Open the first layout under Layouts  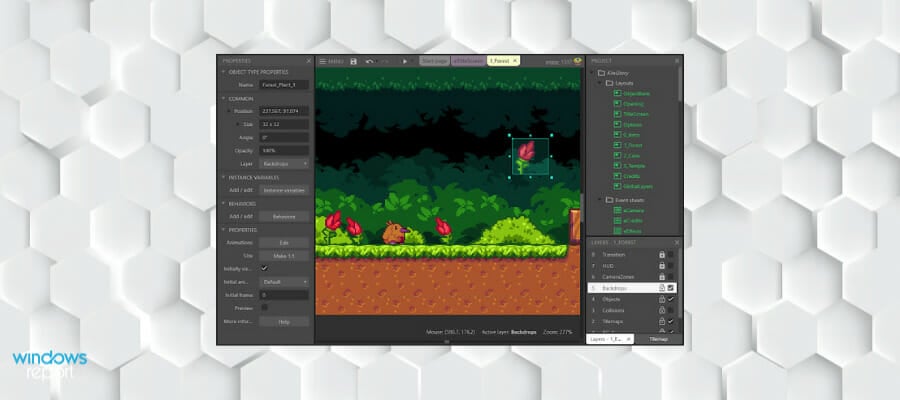coord(631,94)
